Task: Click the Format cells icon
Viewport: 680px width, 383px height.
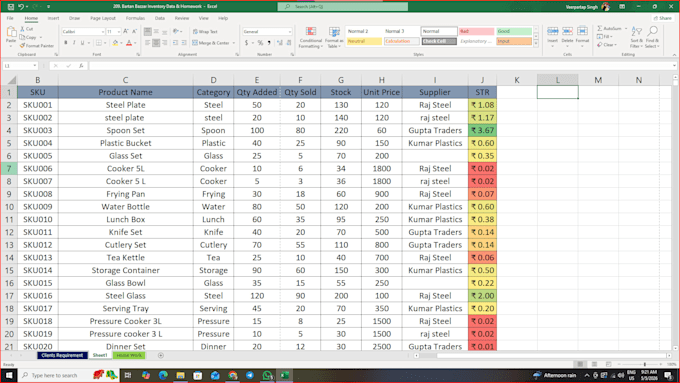Action: [x=582, y=31]
